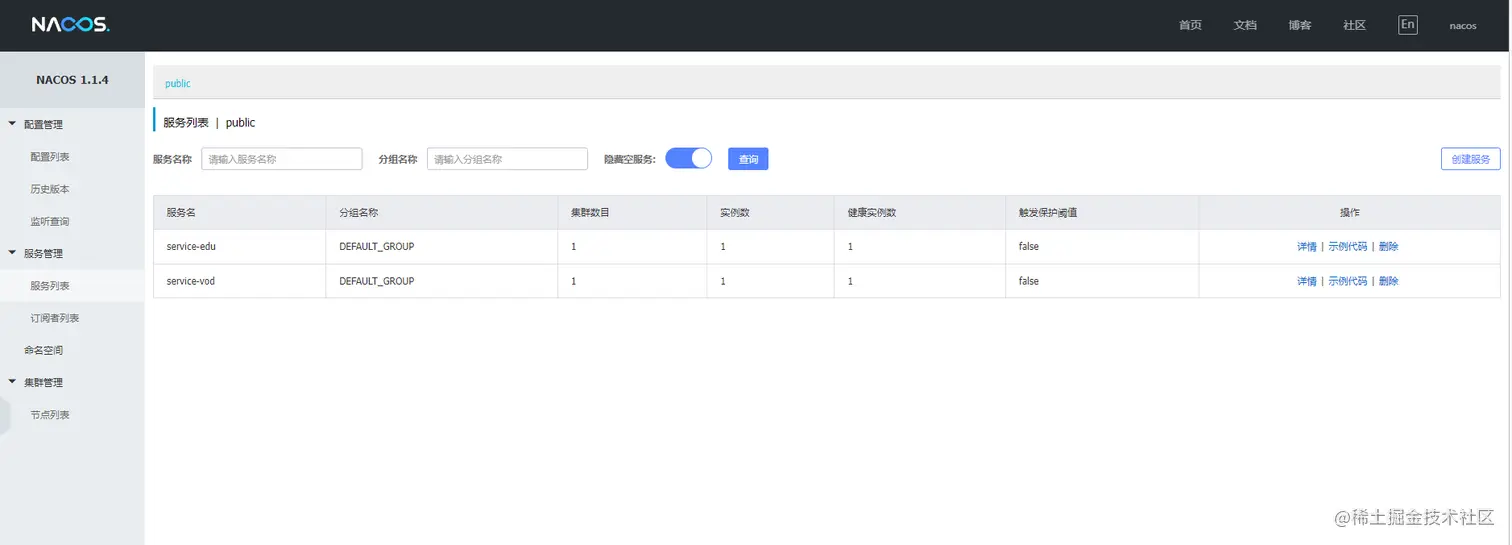Screen dimensions: 1512x545
Task: Click DEFAULT_GROUP in service-edu row
Action: pos(376,246)
